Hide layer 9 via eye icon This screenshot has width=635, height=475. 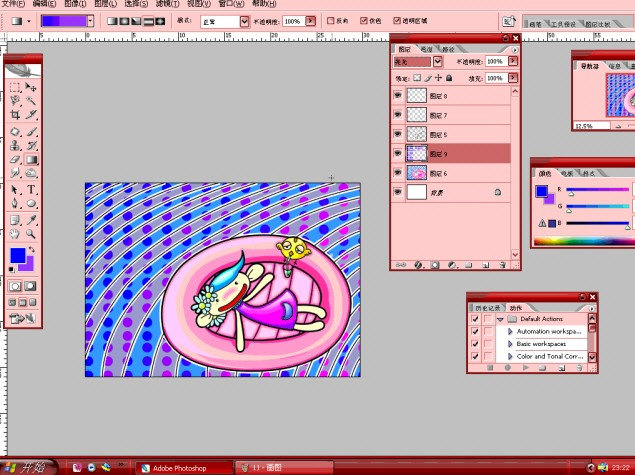pyautogui.click(x=398, y=153)
